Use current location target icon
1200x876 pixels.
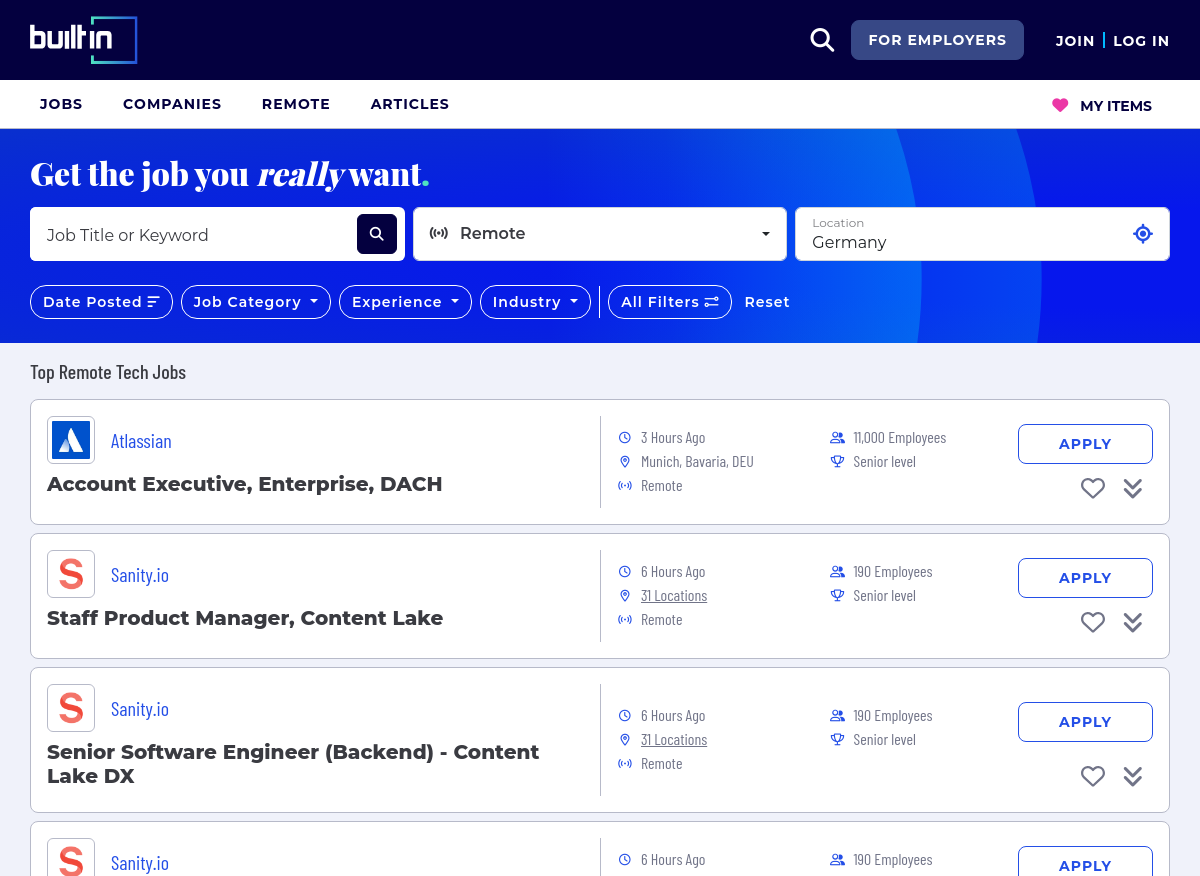1143,234
